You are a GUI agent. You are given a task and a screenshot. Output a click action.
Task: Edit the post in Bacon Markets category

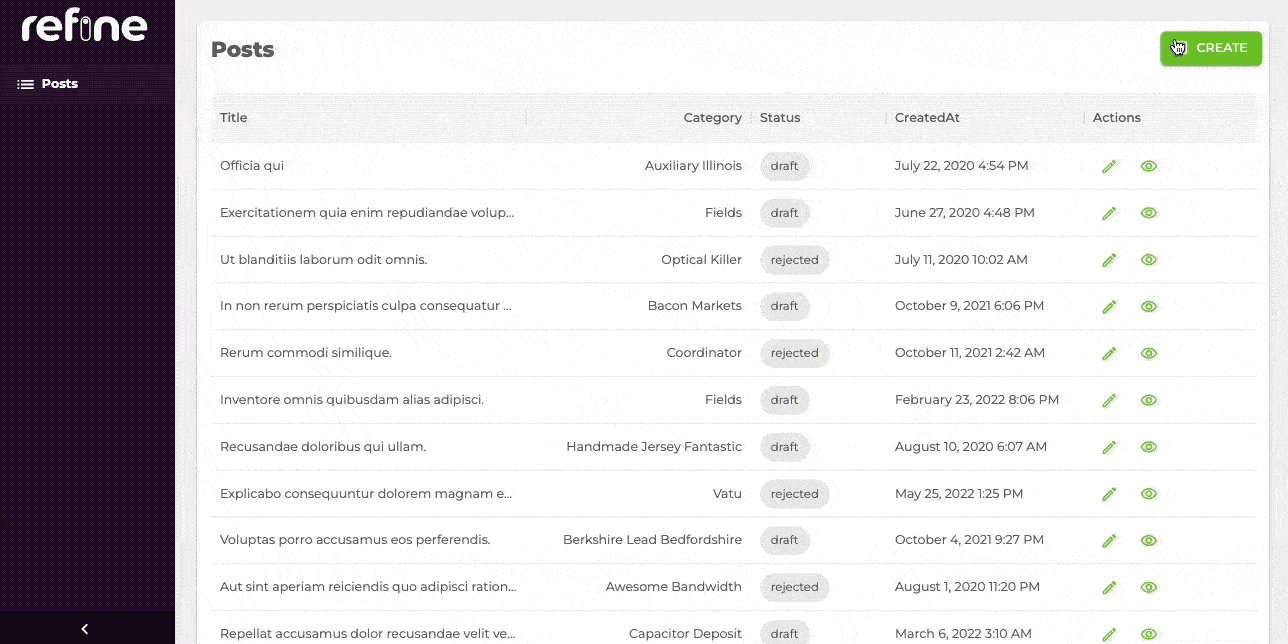[x=1108, y=306]
